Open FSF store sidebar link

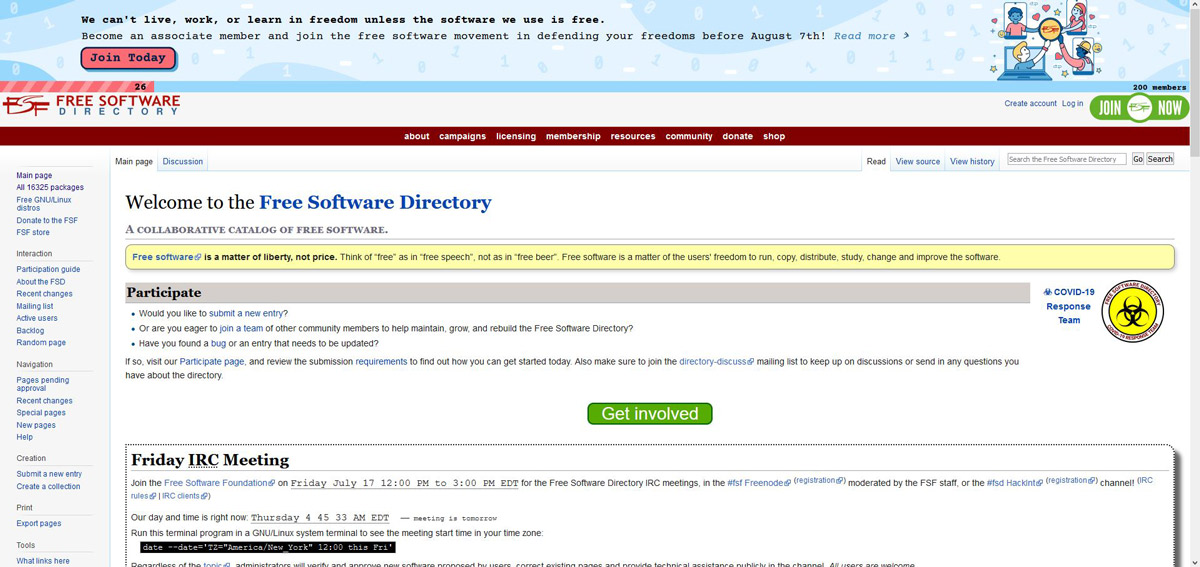[33, 232]
